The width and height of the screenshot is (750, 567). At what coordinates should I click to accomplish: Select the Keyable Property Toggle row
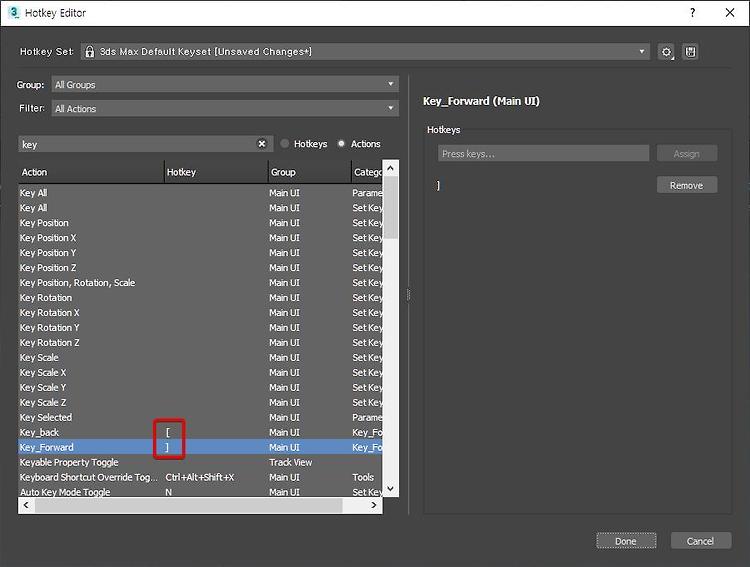[200, 462]
